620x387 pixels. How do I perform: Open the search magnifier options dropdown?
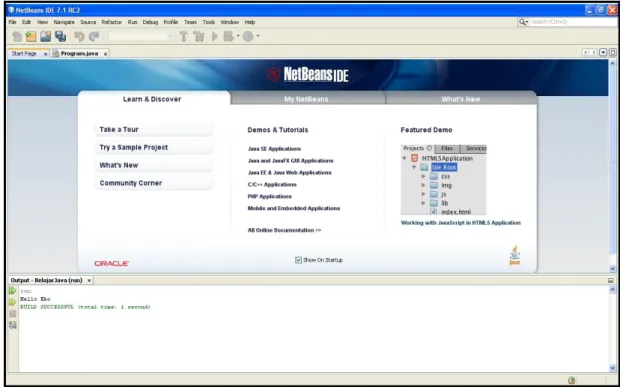(524, 22)
